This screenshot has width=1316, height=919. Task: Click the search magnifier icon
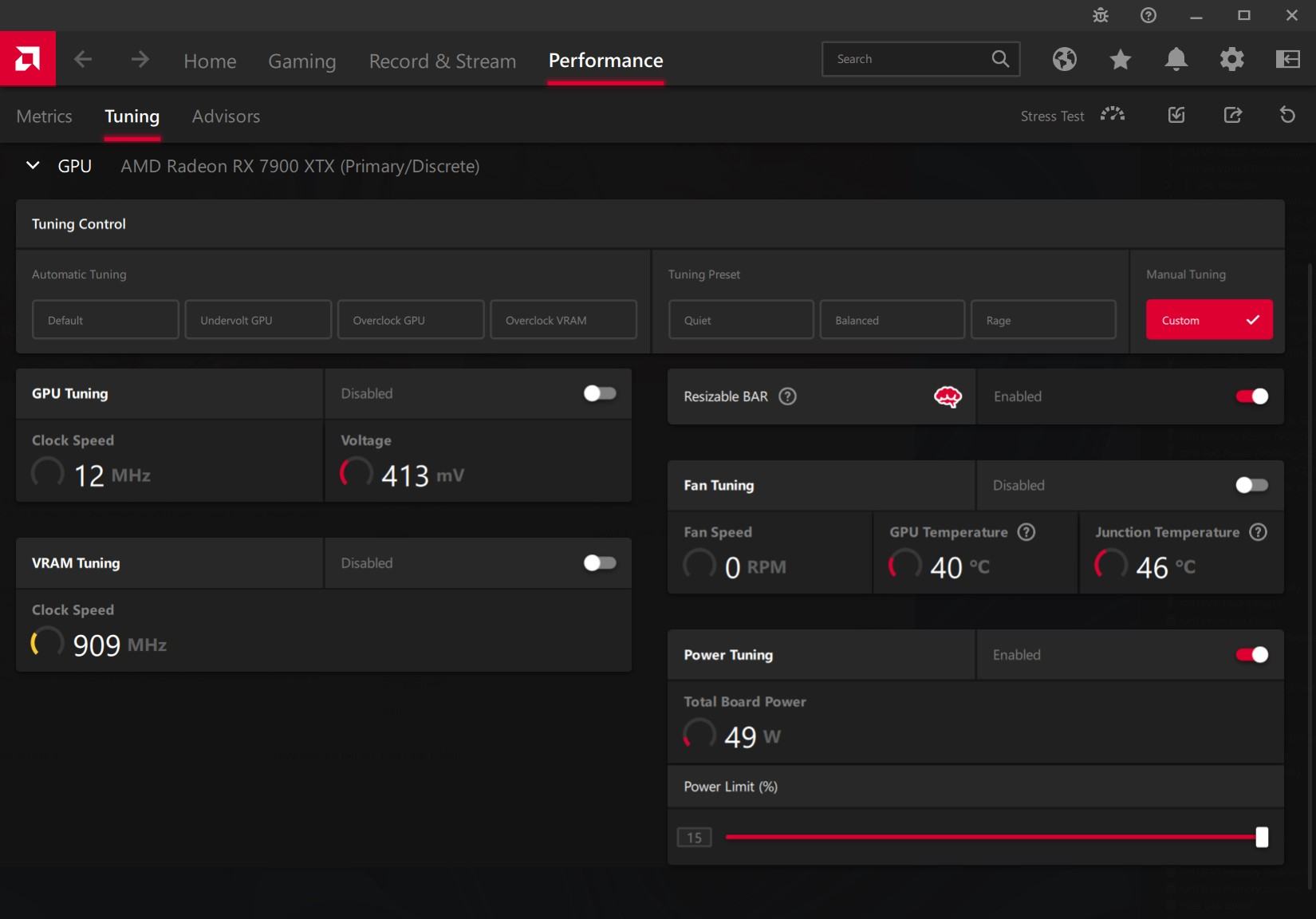[1000, 59]
